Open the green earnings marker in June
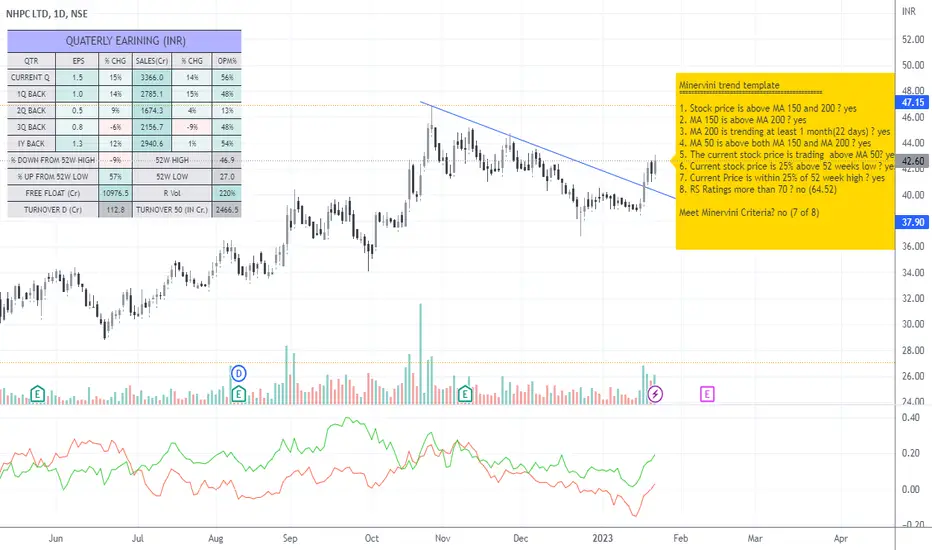The height and width of the screenshot is (550, 932). point(37,394)
